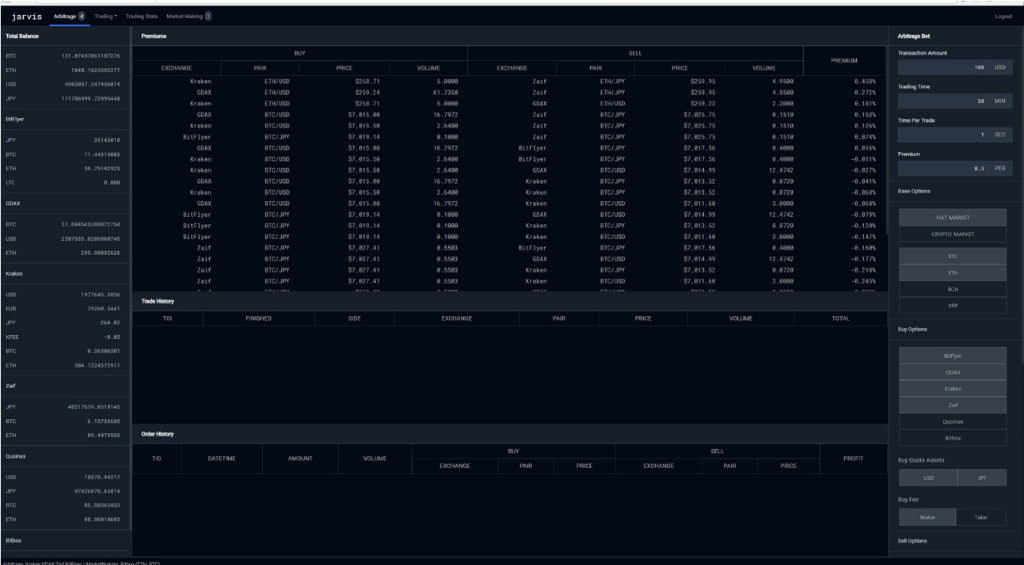Switch to the Trading Stats tab
This screenshot has width=1024, height=565.
click(141, 17)
